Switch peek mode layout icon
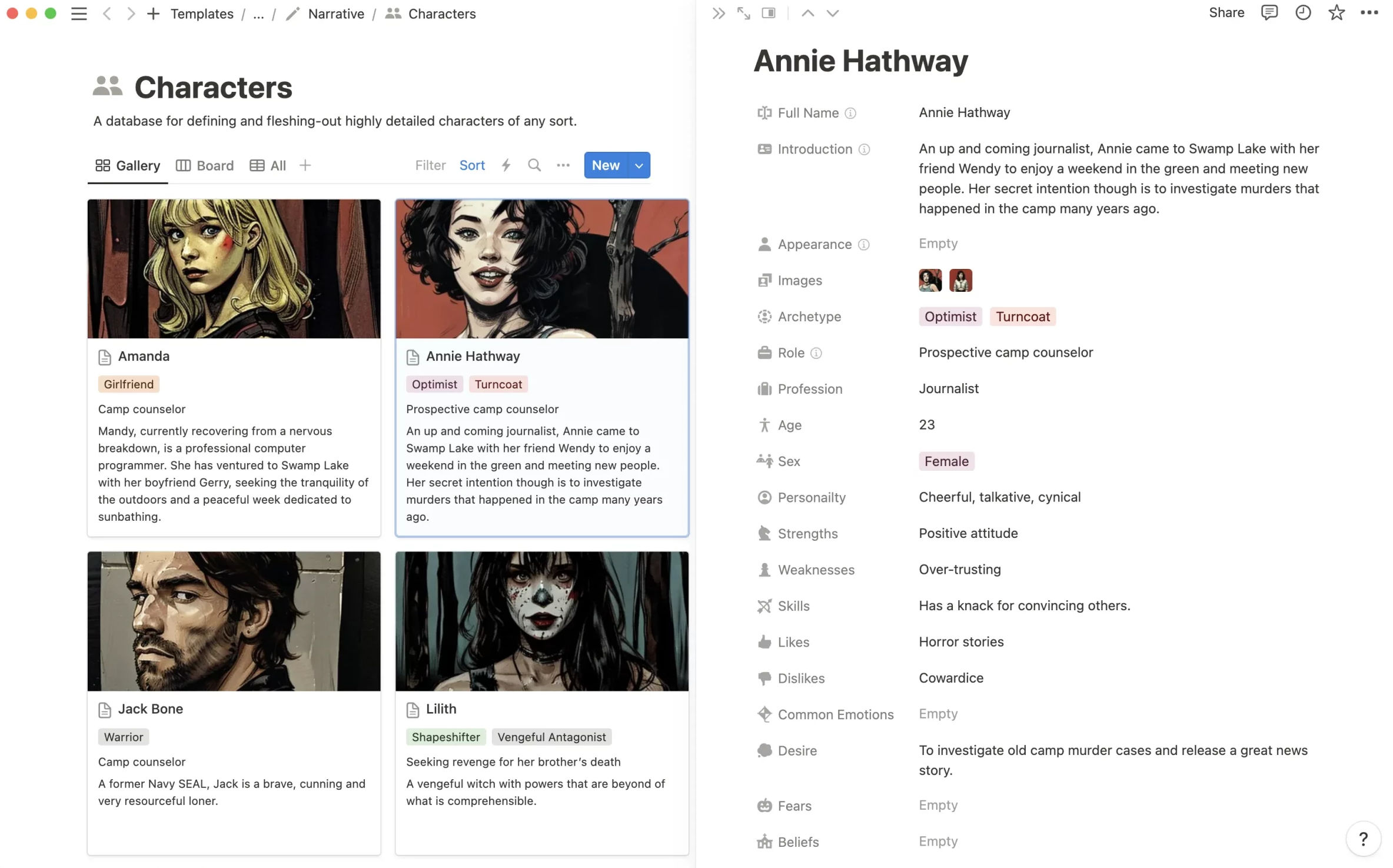 click(768, 13)
